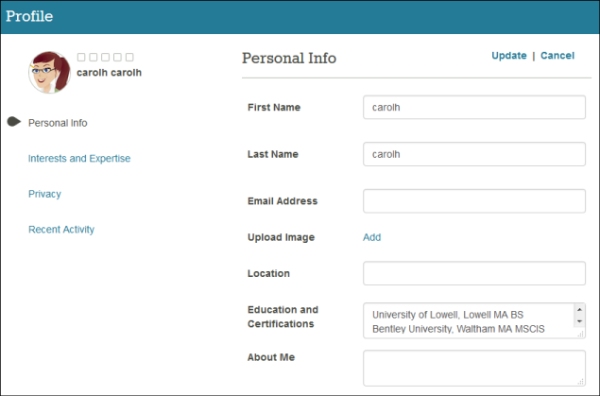Screen dimensions: 600x396
Task: Click the dark arrow marker beside Personal Info
Action: click(14, 122)
